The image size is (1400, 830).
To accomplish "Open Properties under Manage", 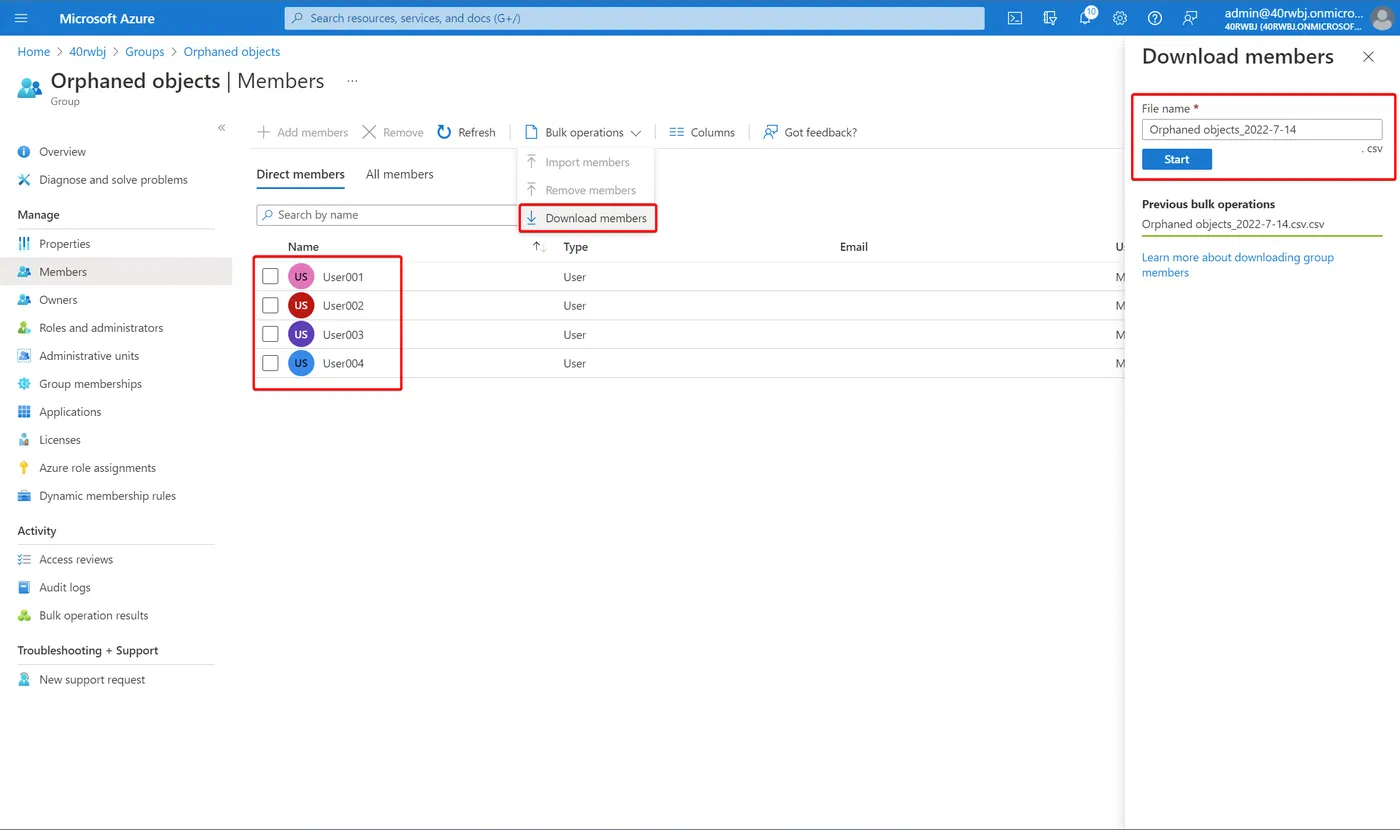I will 65,244.
